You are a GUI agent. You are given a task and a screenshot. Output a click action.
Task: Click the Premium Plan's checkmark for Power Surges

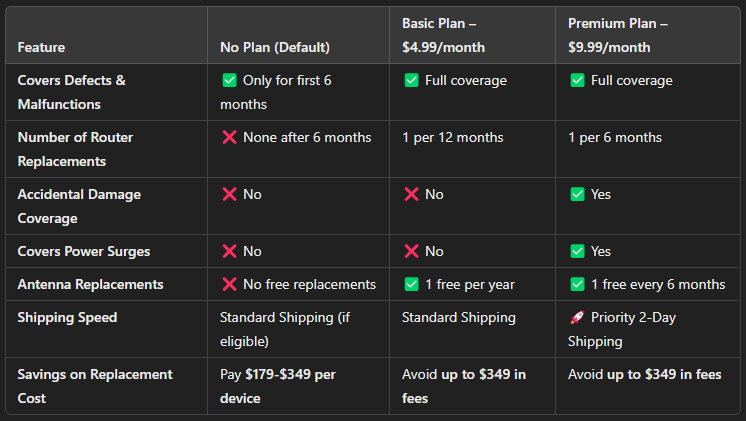coord(576,252)
